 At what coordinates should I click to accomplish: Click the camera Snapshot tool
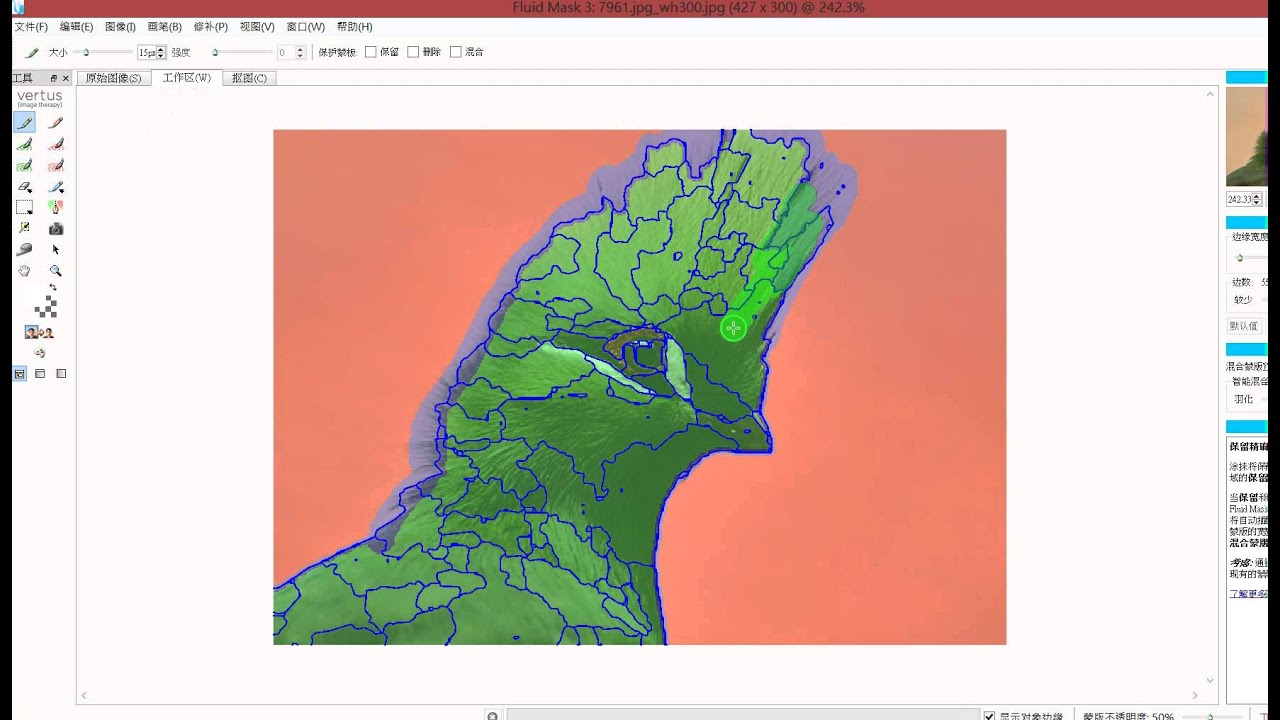click(x=56, y=228)
